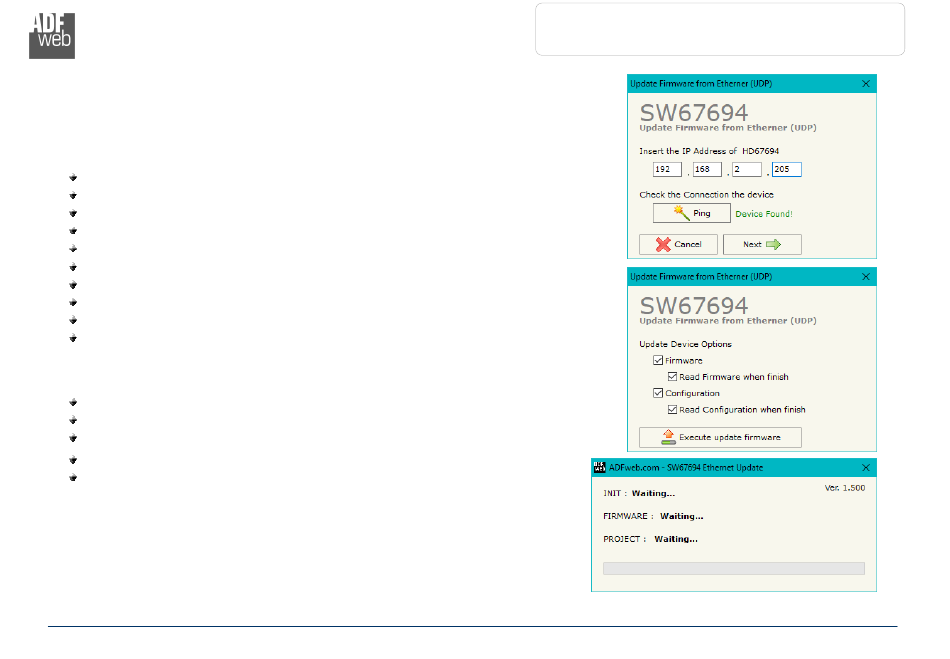Close the SW67694 Ethernet Update window
Image resolution: width=950 pixels, height=659 pixels.
866,468
